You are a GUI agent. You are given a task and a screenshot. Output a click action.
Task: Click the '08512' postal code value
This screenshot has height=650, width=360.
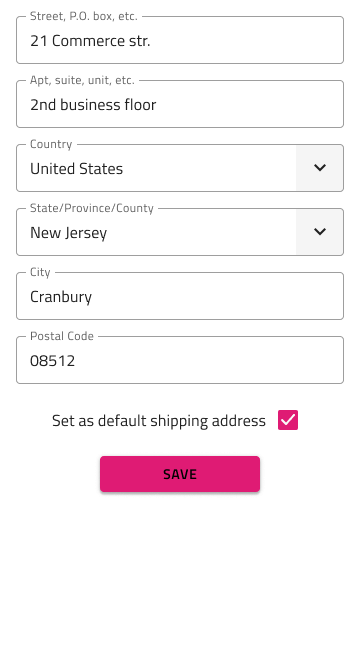(x=53, y=361)
